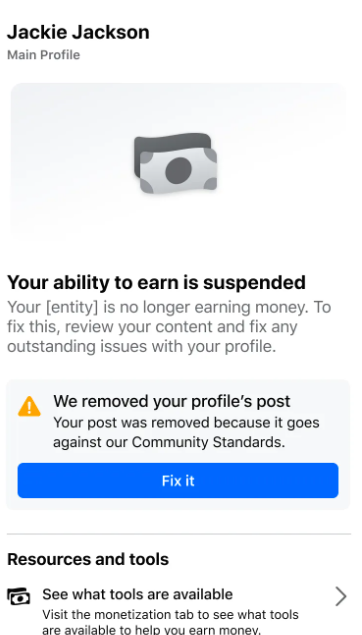Viewport: 362px width, 635px height.
Task: Open the chevron arrow for available tools
Action: 341,596
